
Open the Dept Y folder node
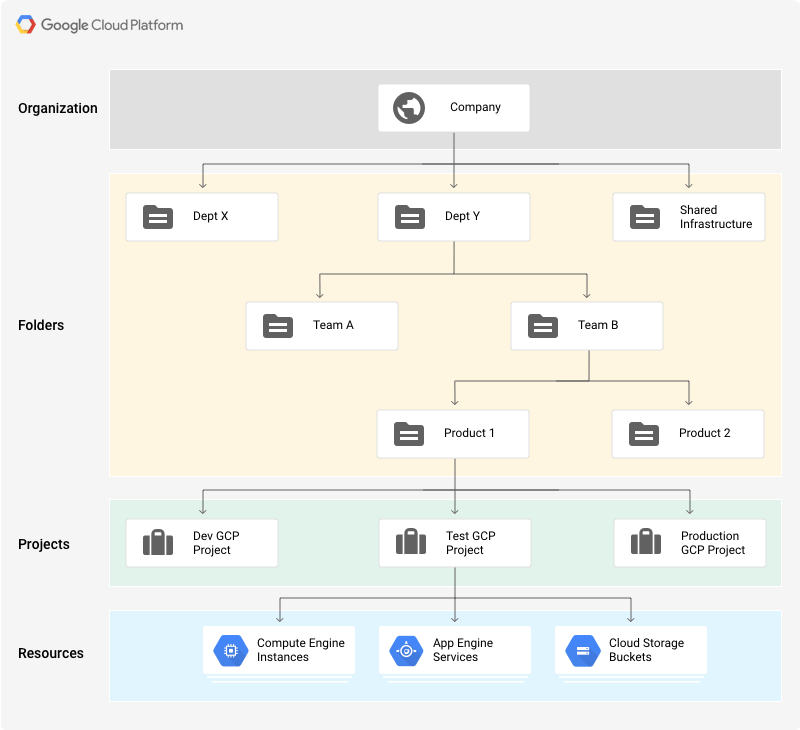(453, 217)
